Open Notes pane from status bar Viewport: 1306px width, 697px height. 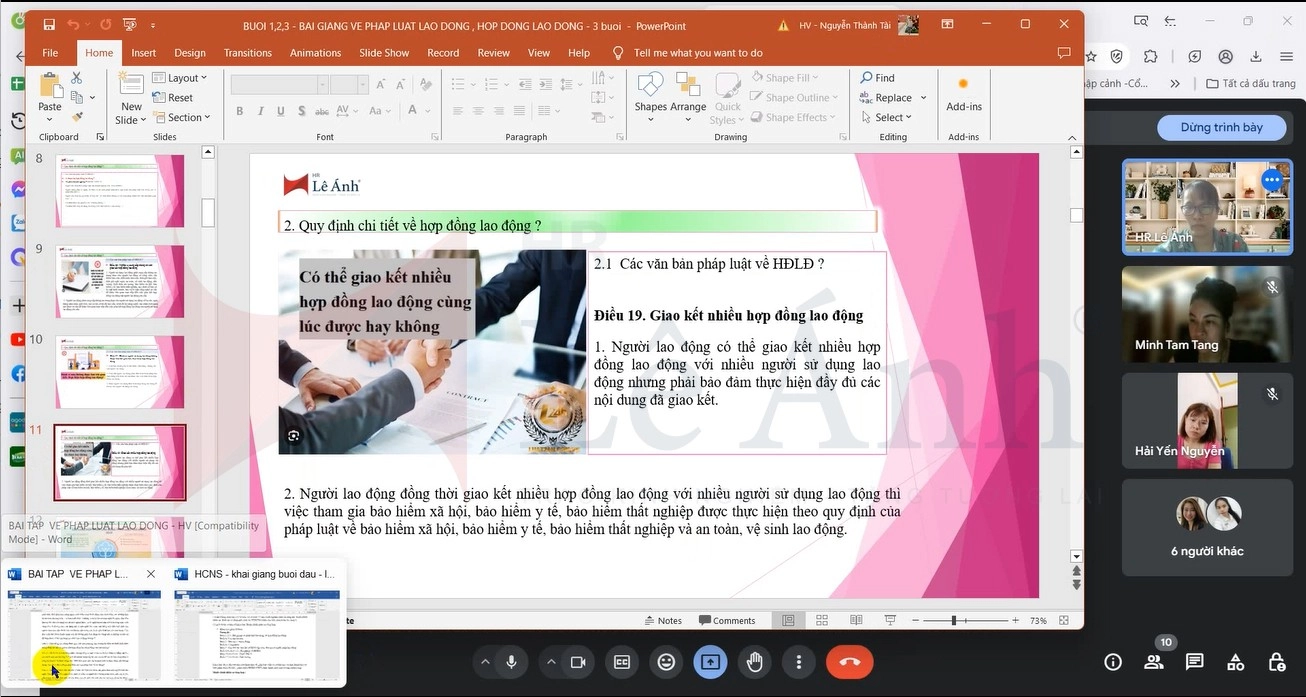661,621
